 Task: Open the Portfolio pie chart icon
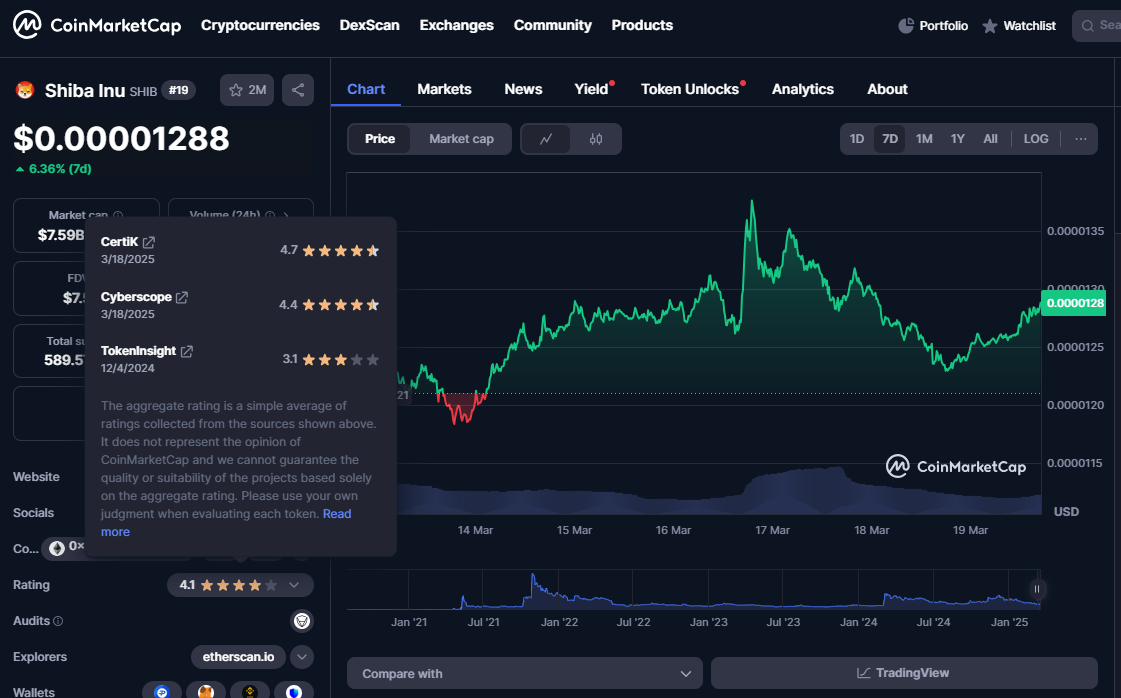click(906, 26)
